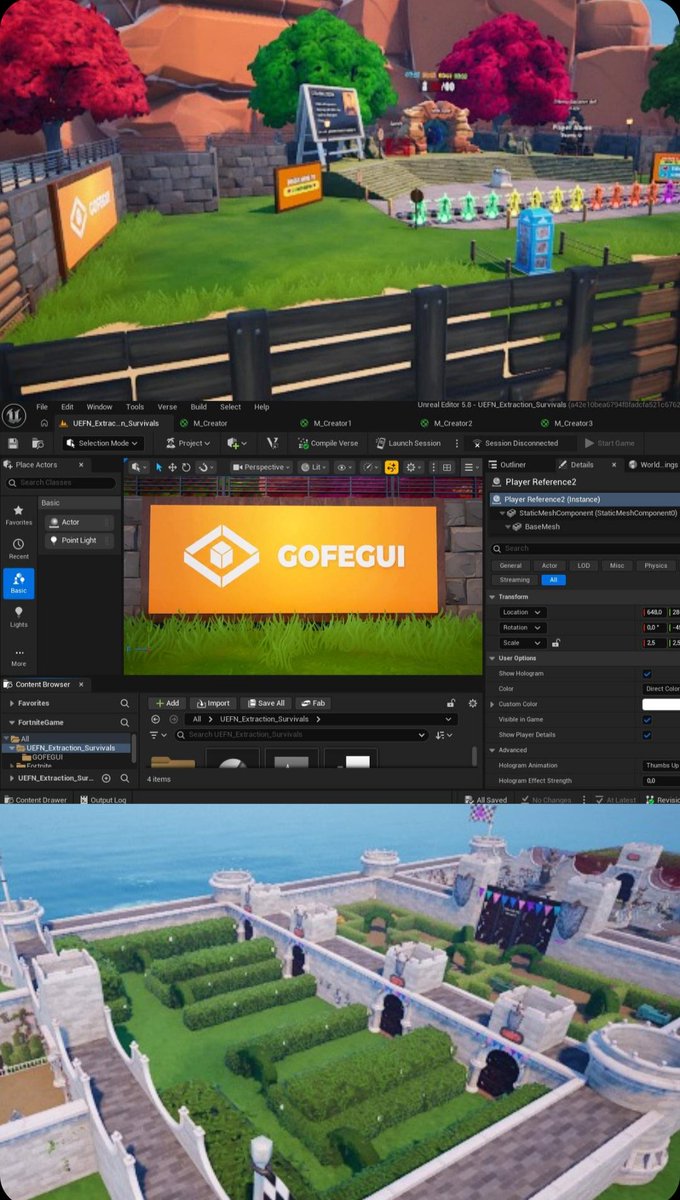The image size is (680, 1200).
Task: Select the All filter in Details
Action: (x=553, y=579)
